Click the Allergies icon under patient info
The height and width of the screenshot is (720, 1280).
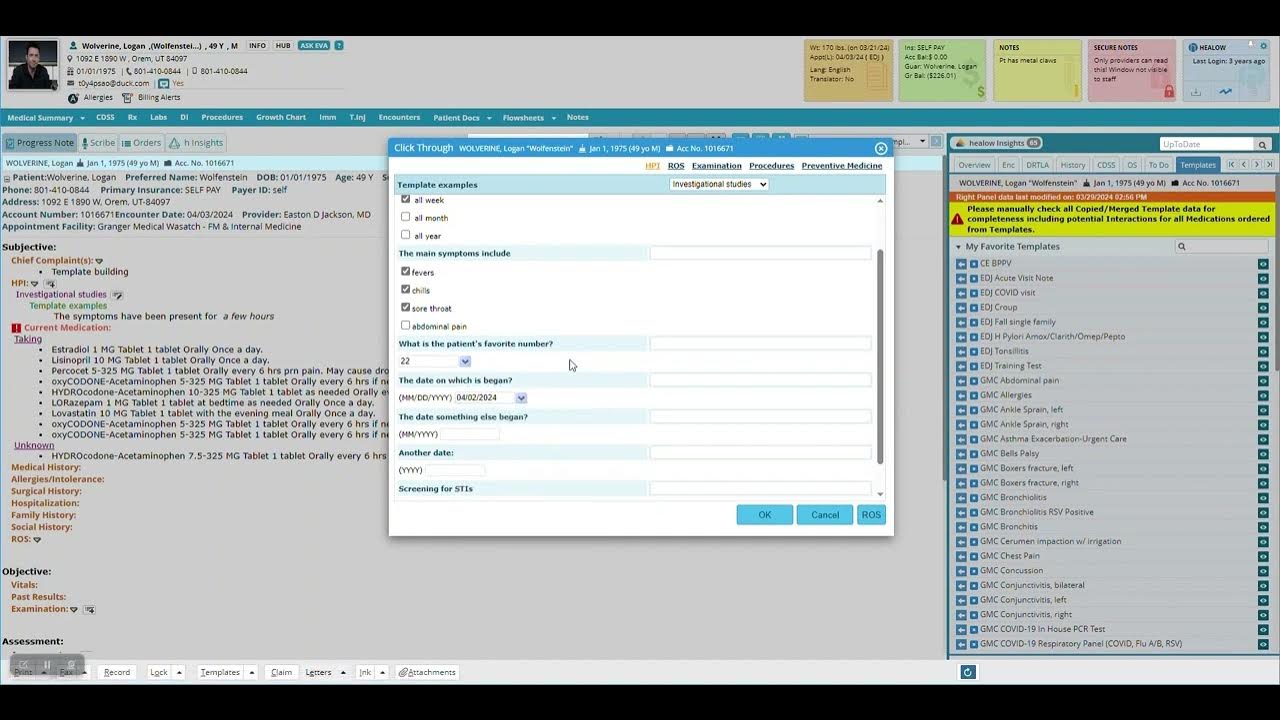pos(73,98)
